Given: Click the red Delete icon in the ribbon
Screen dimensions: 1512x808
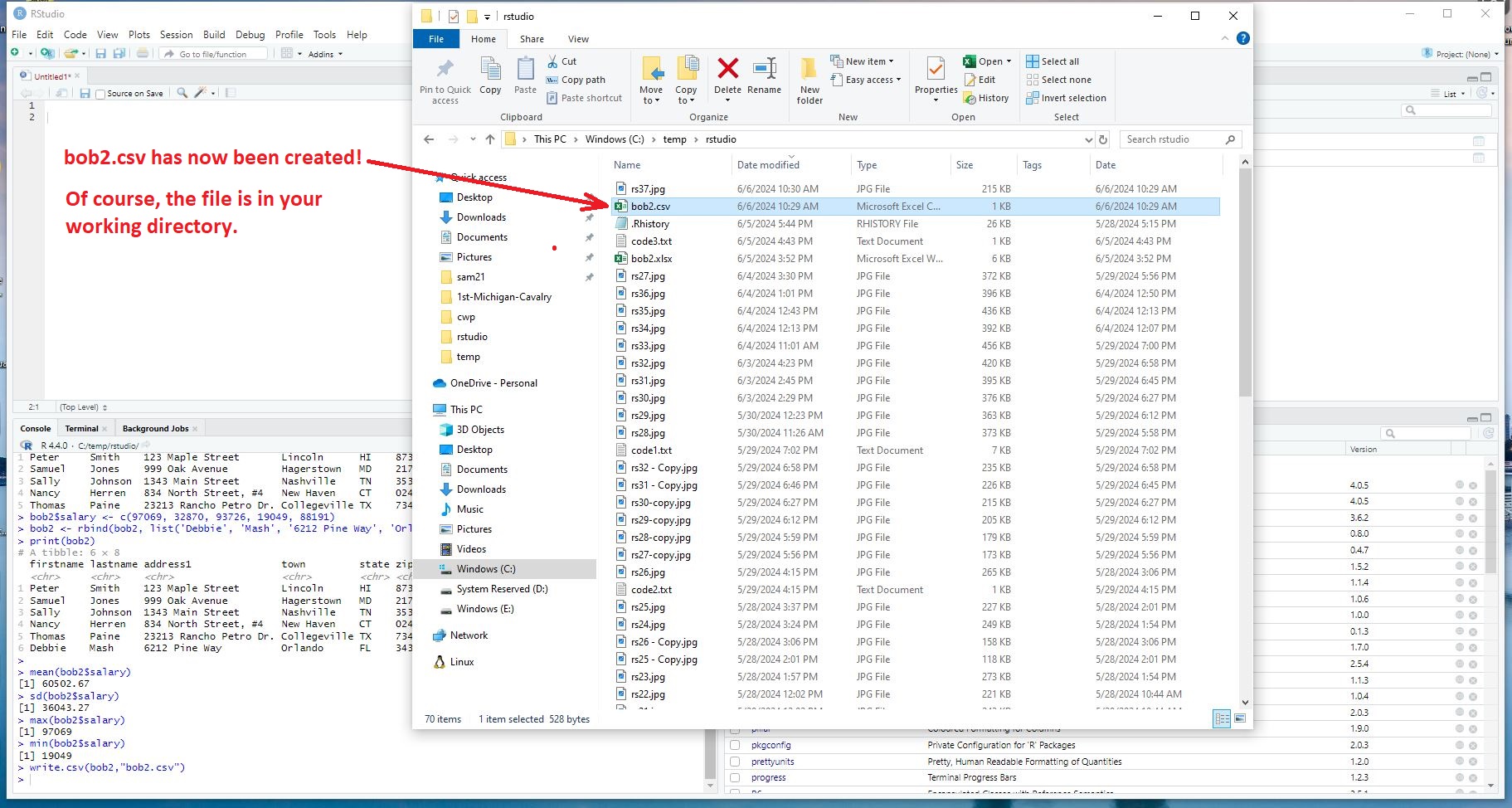Looking at the screenshot, I should [727, 71].
